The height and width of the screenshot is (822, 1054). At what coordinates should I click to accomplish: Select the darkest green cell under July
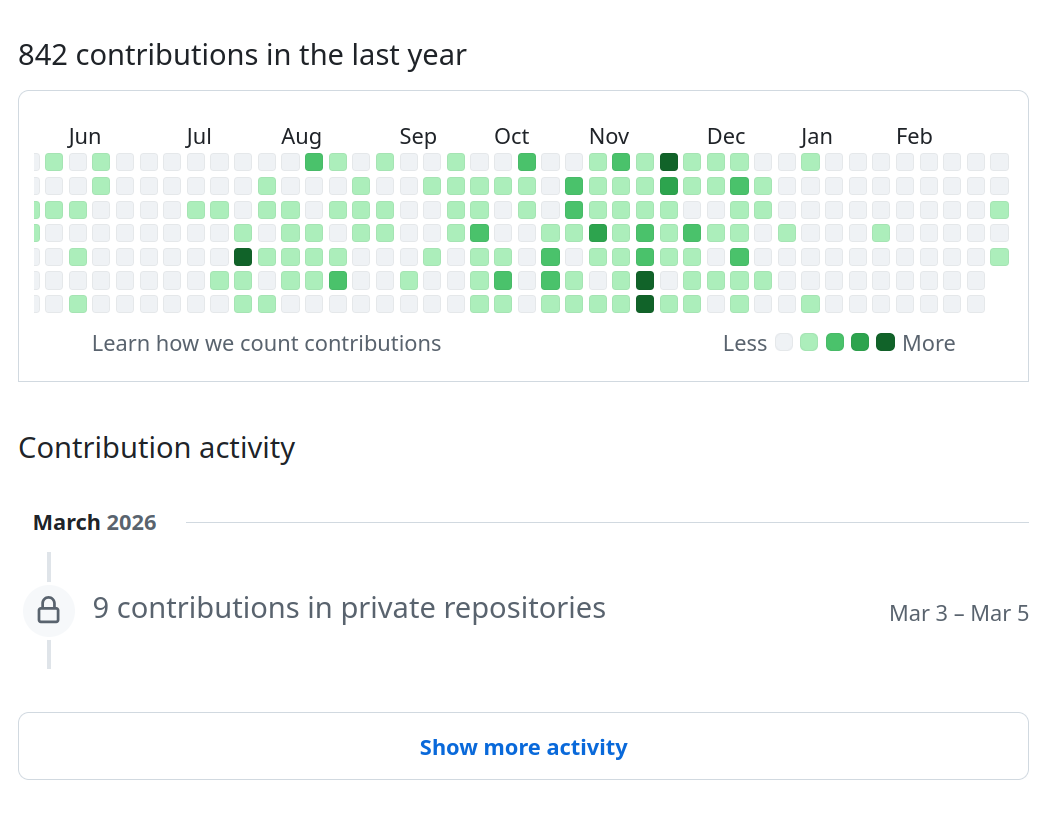[243, 257]
